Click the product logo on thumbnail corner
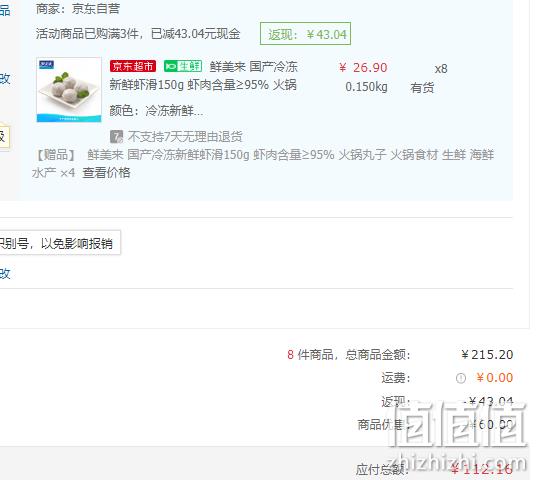 pos(46,65)
